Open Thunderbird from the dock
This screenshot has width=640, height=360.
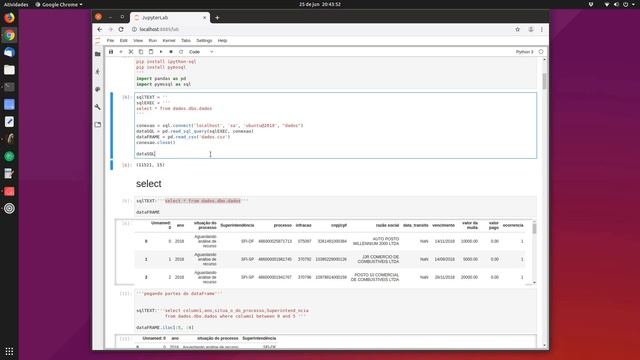pyautogui.click(x=9, y=52)
